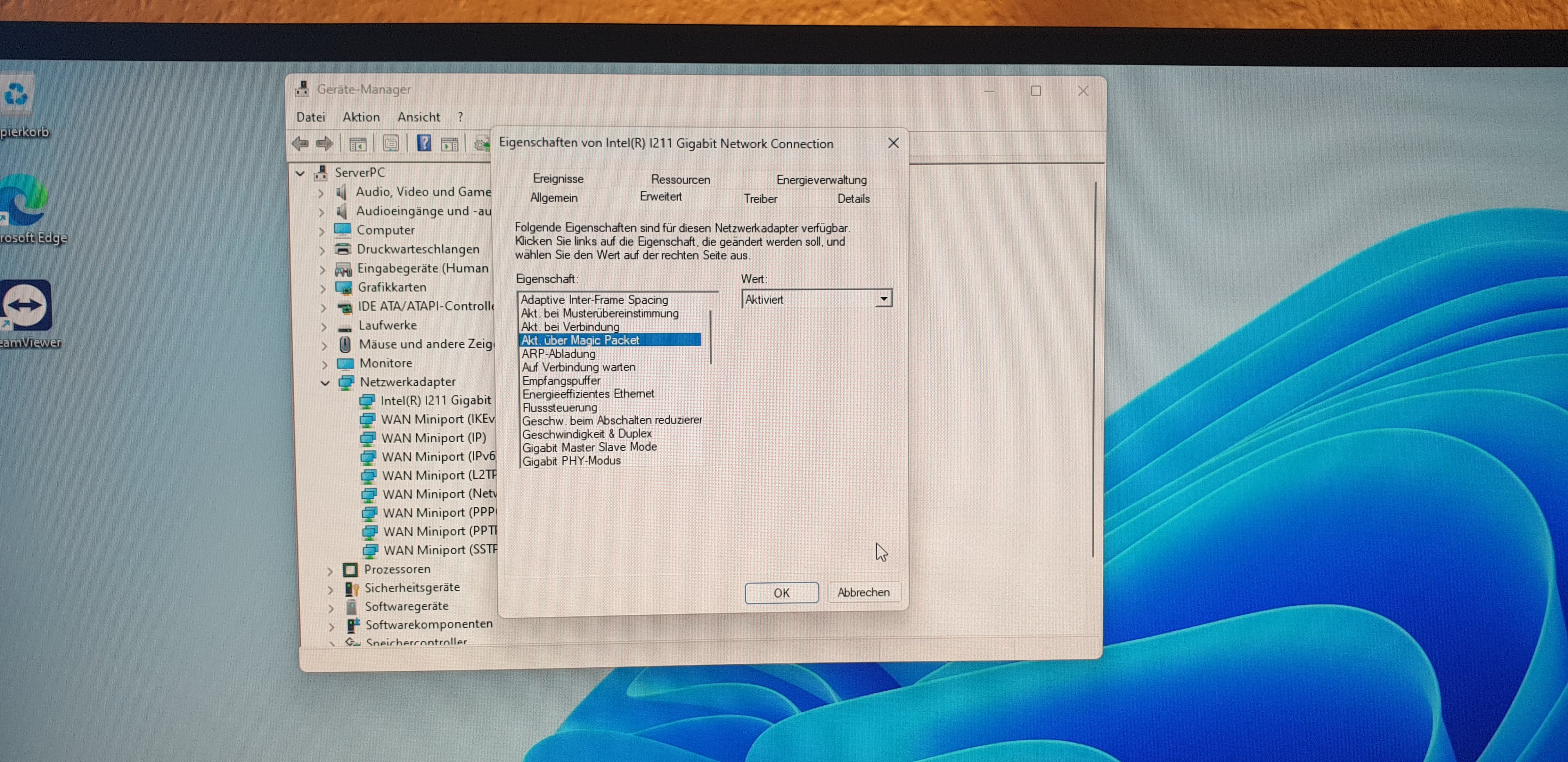This screenshot has width=1568, height=762.
Task: Select 'Energieeffizientes Ethernet' property
Action: pyautogui.click(x=588, y=394)
